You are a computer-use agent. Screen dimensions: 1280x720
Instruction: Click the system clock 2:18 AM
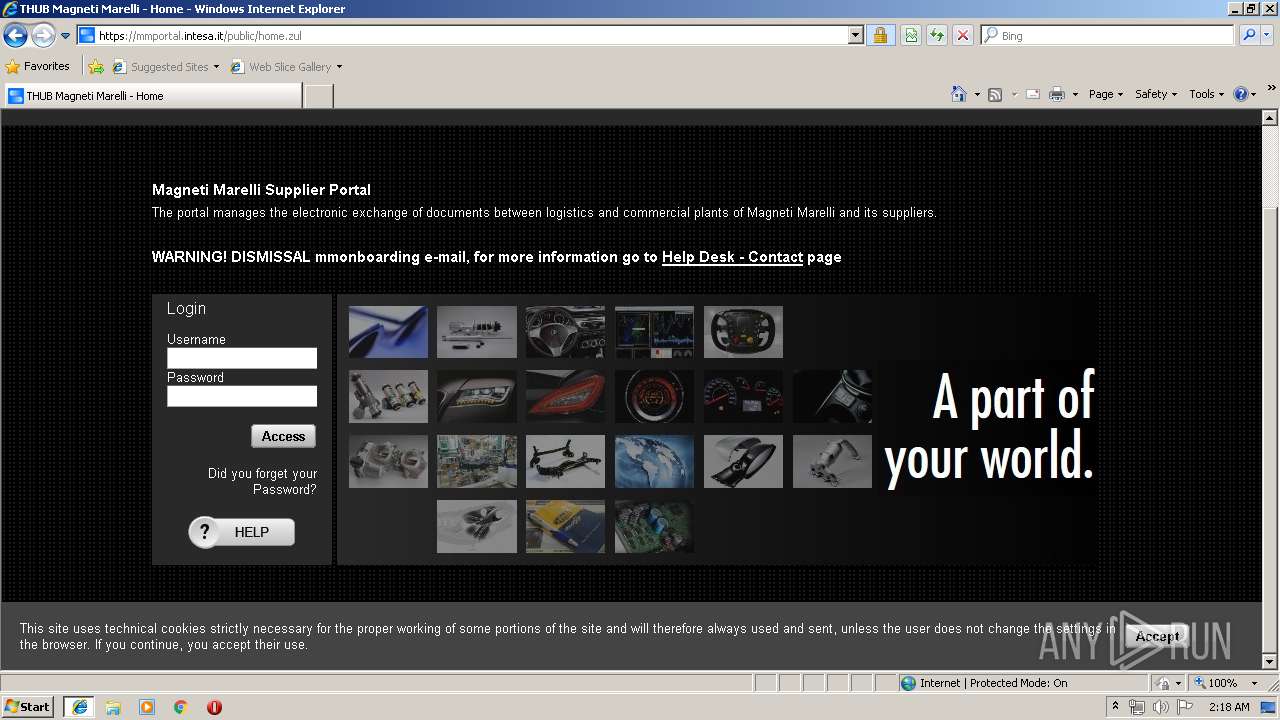coord(1229,707)
